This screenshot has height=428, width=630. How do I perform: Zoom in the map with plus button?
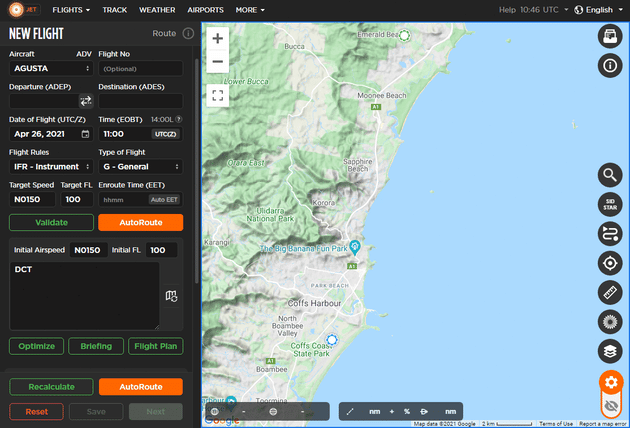click(x=217, y=39)
